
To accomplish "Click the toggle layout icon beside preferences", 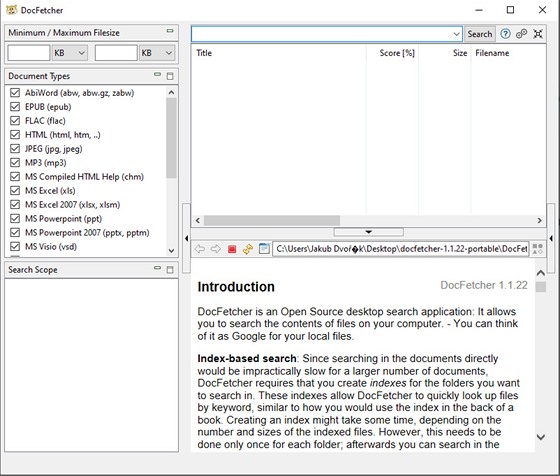I will [x=538, y=34].
